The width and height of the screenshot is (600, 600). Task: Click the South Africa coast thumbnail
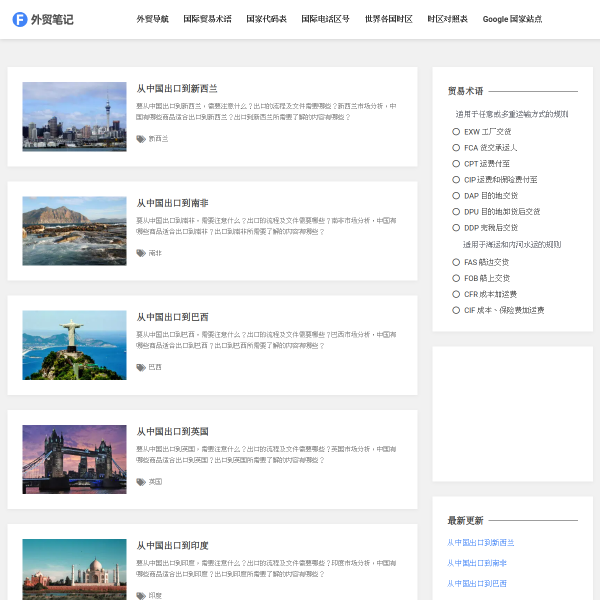(74, 231)
